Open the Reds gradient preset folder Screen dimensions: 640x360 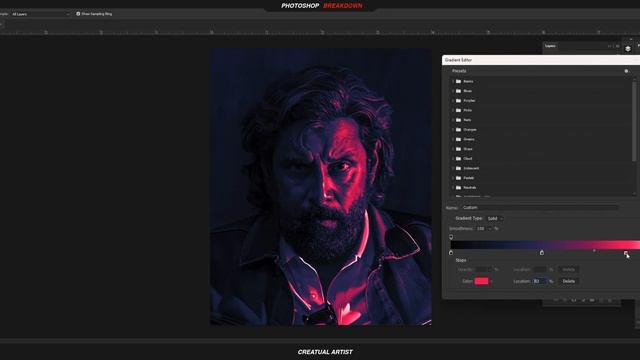click(x=458, y=120)
